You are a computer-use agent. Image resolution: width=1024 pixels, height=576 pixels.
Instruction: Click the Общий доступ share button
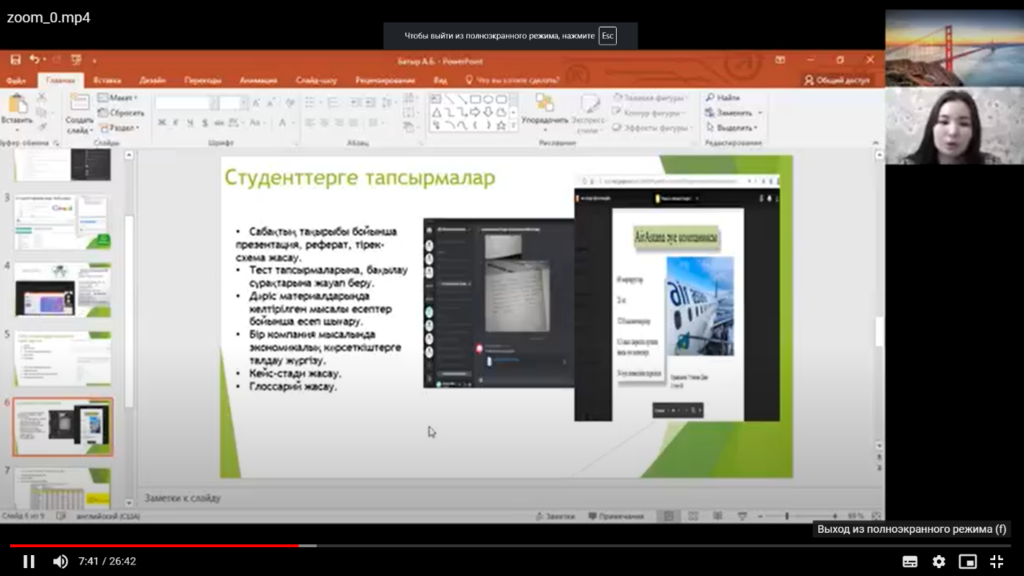837,80
